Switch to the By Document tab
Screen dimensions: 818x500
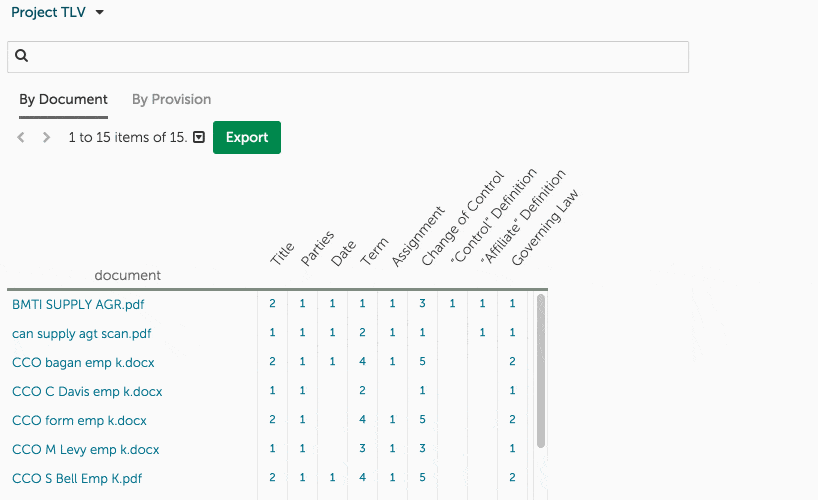tap(63, 99)
